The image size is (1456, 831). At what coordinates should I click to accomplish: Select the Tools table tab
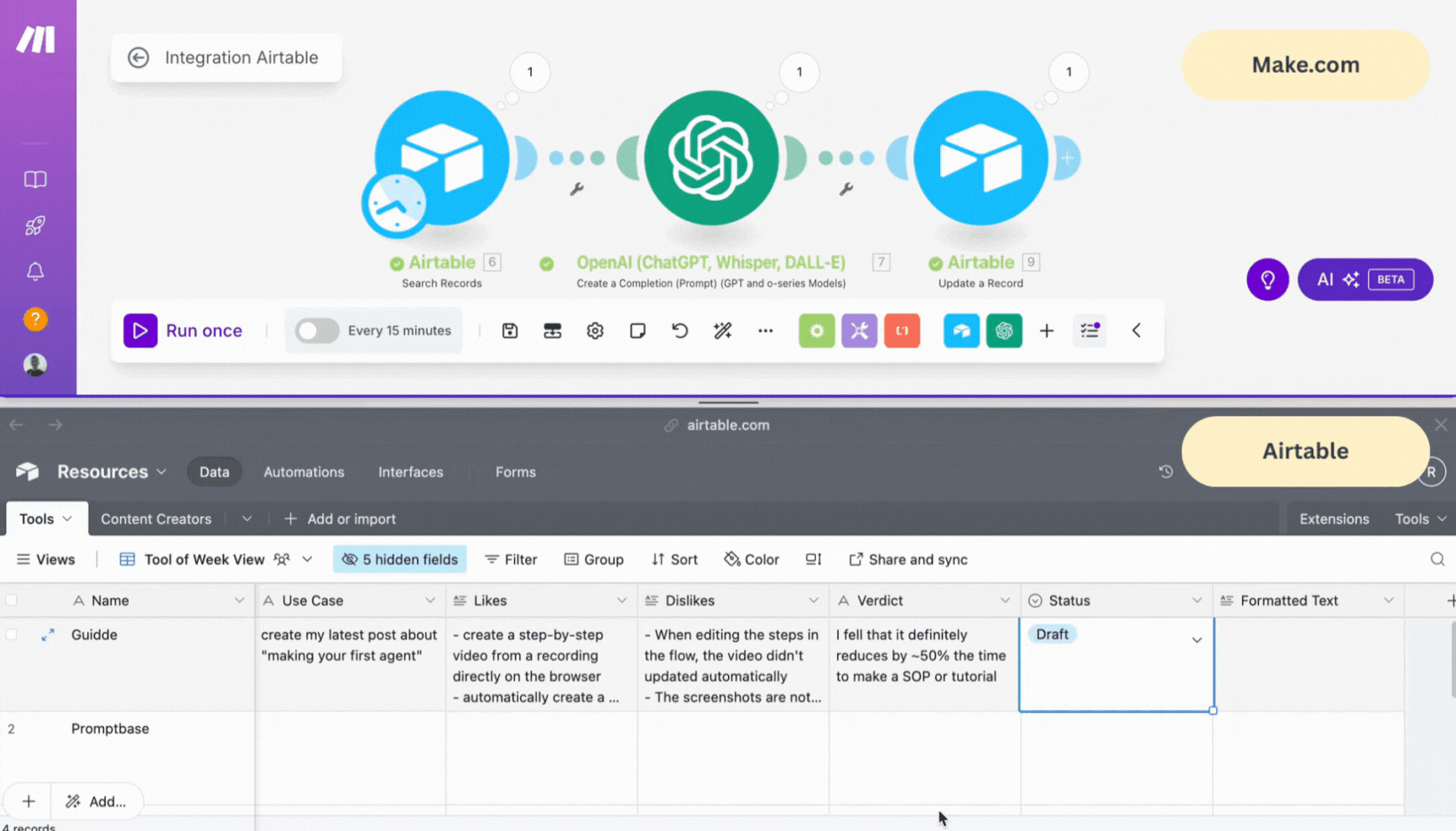click(46, 519)
